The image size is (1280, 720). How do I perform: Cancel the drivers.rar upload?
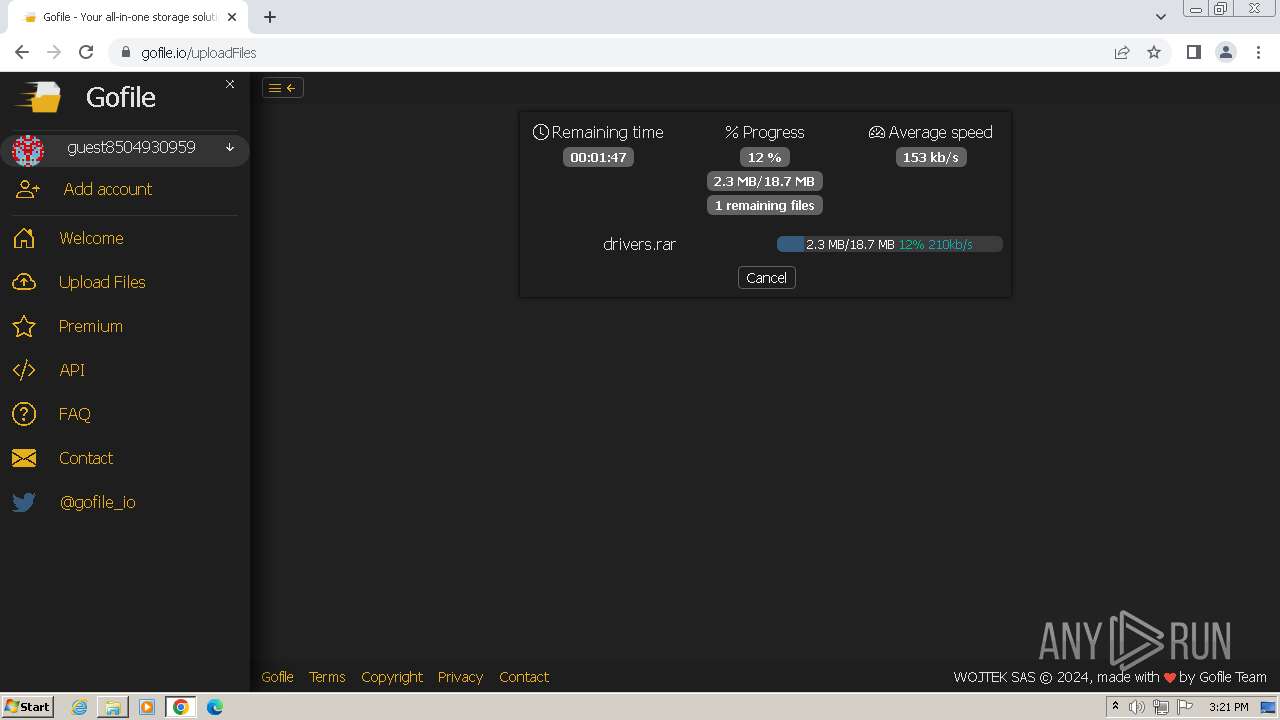click(767, 278)
